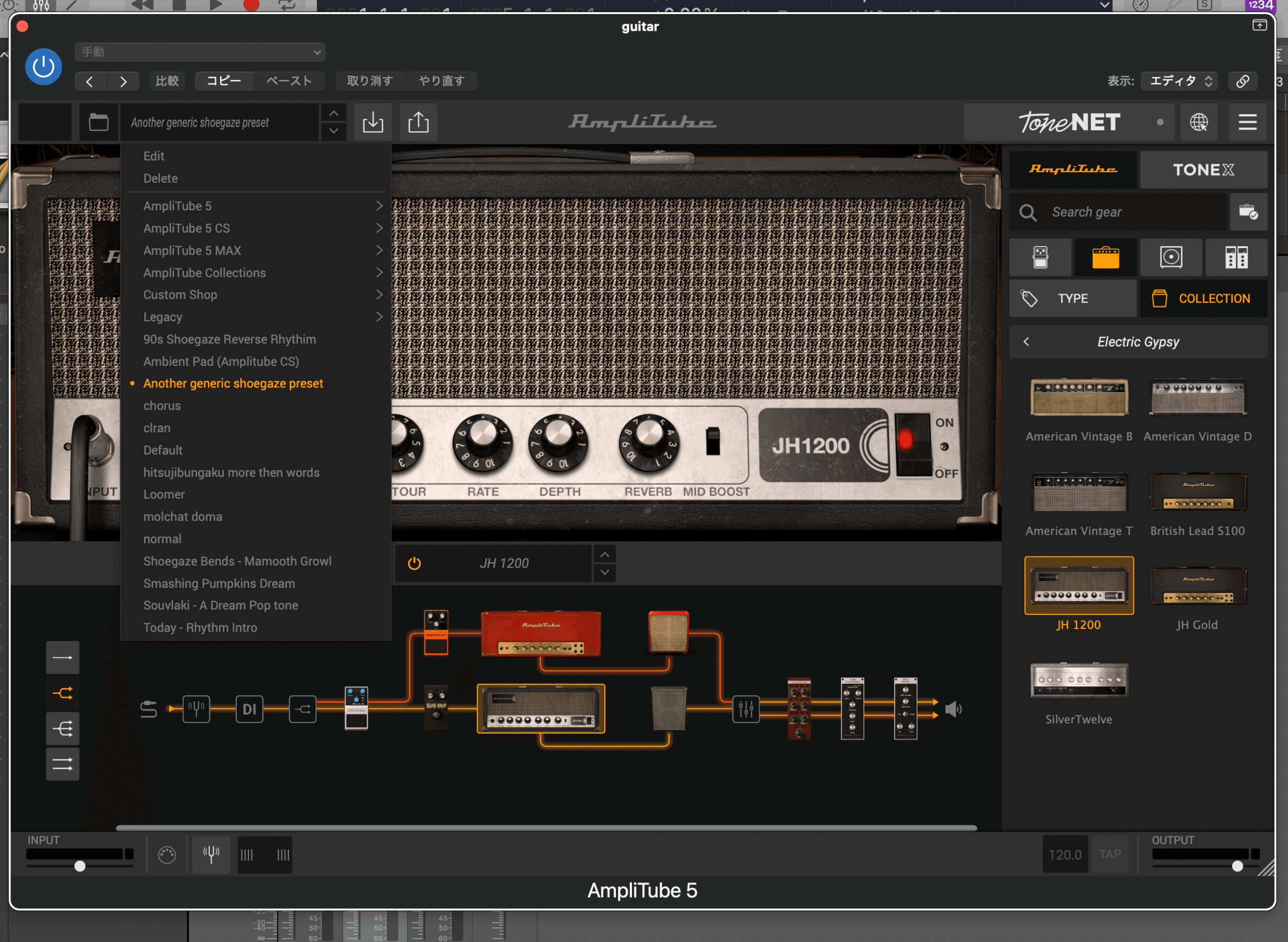Select Delete from the preset menu
The height and width of the screenshot is (942, 1288).
click(x=160, y=178)
